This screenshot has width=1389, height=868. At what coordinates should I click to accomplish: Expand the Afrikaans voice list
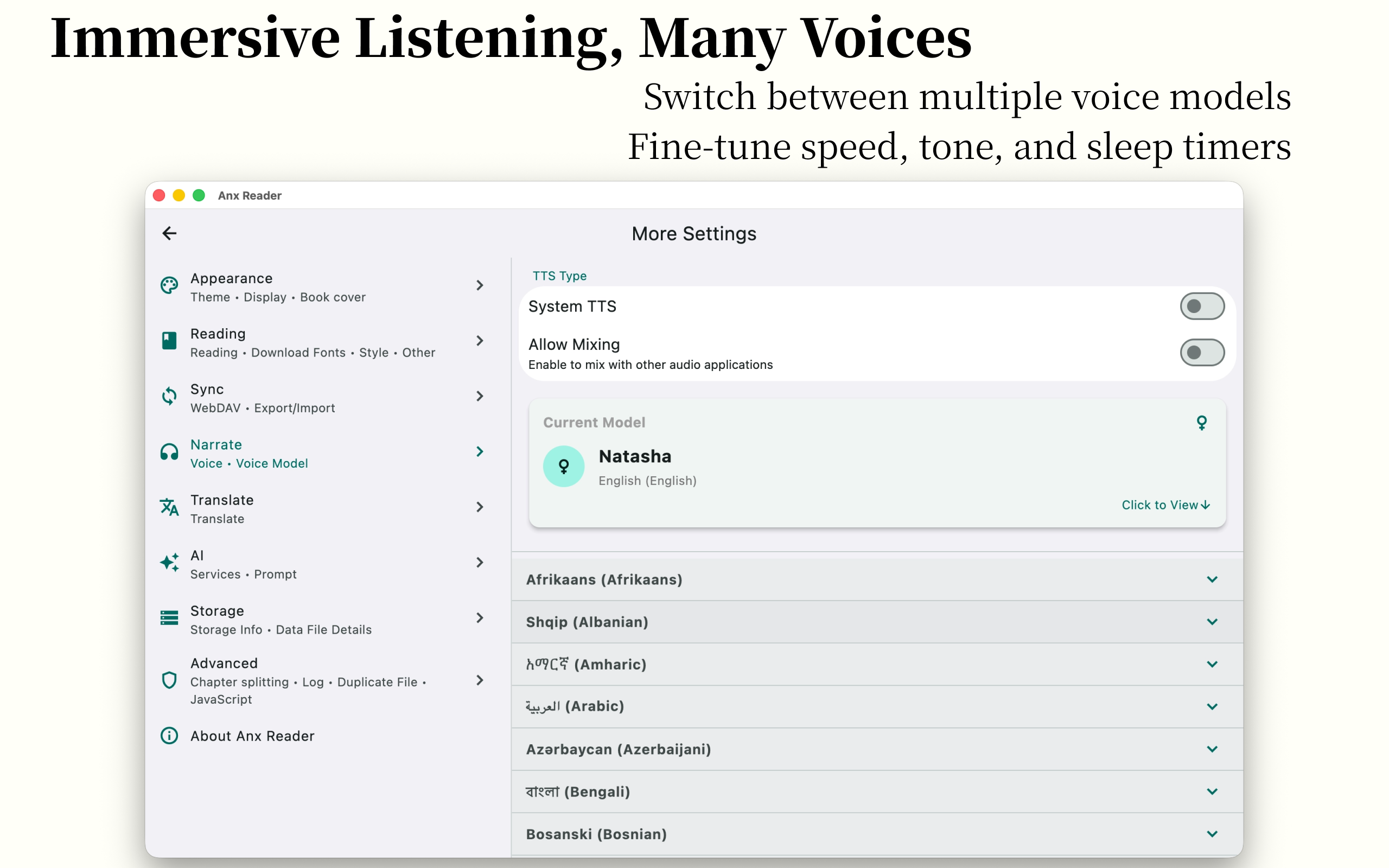click(1212, 579)
